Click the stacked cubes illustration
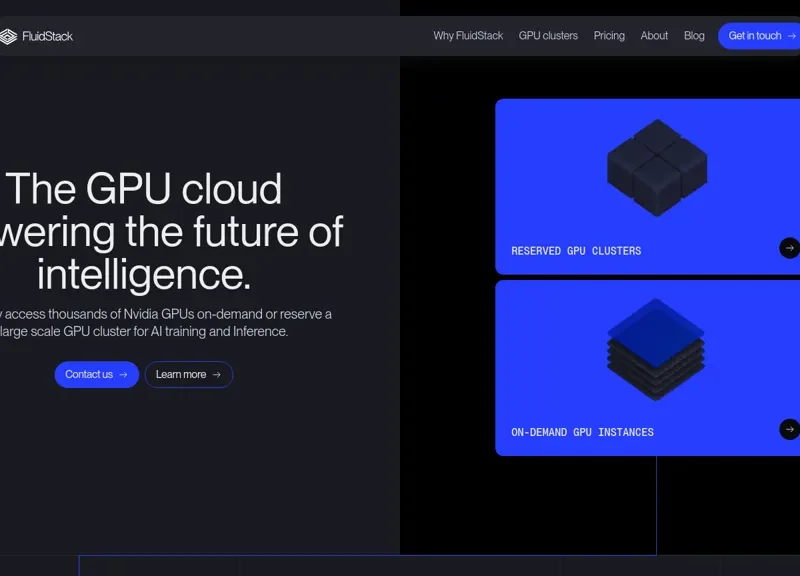 pos(655,168)
